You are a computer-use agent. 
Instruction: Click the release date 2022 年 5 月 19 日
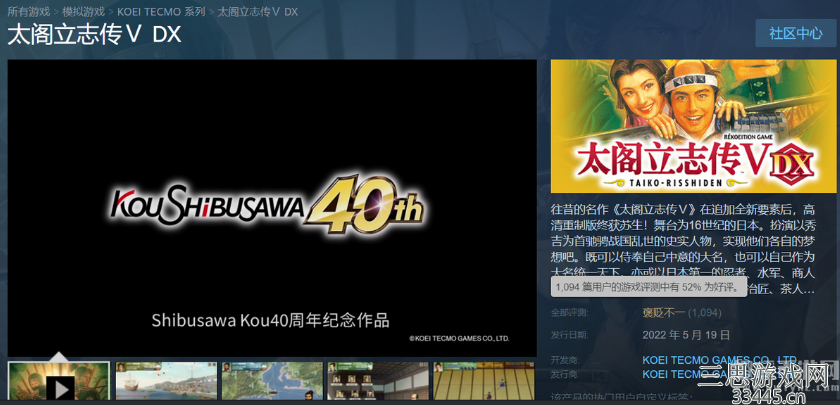pos(686,335)
